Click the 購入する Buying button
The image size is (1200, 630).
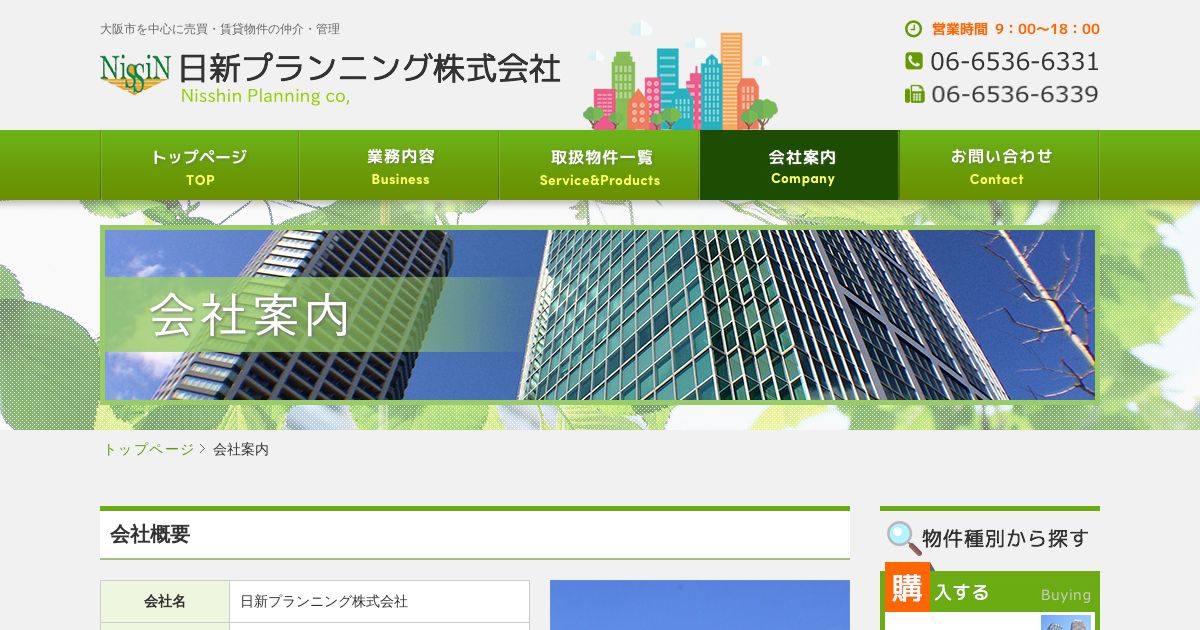(990, 591)
